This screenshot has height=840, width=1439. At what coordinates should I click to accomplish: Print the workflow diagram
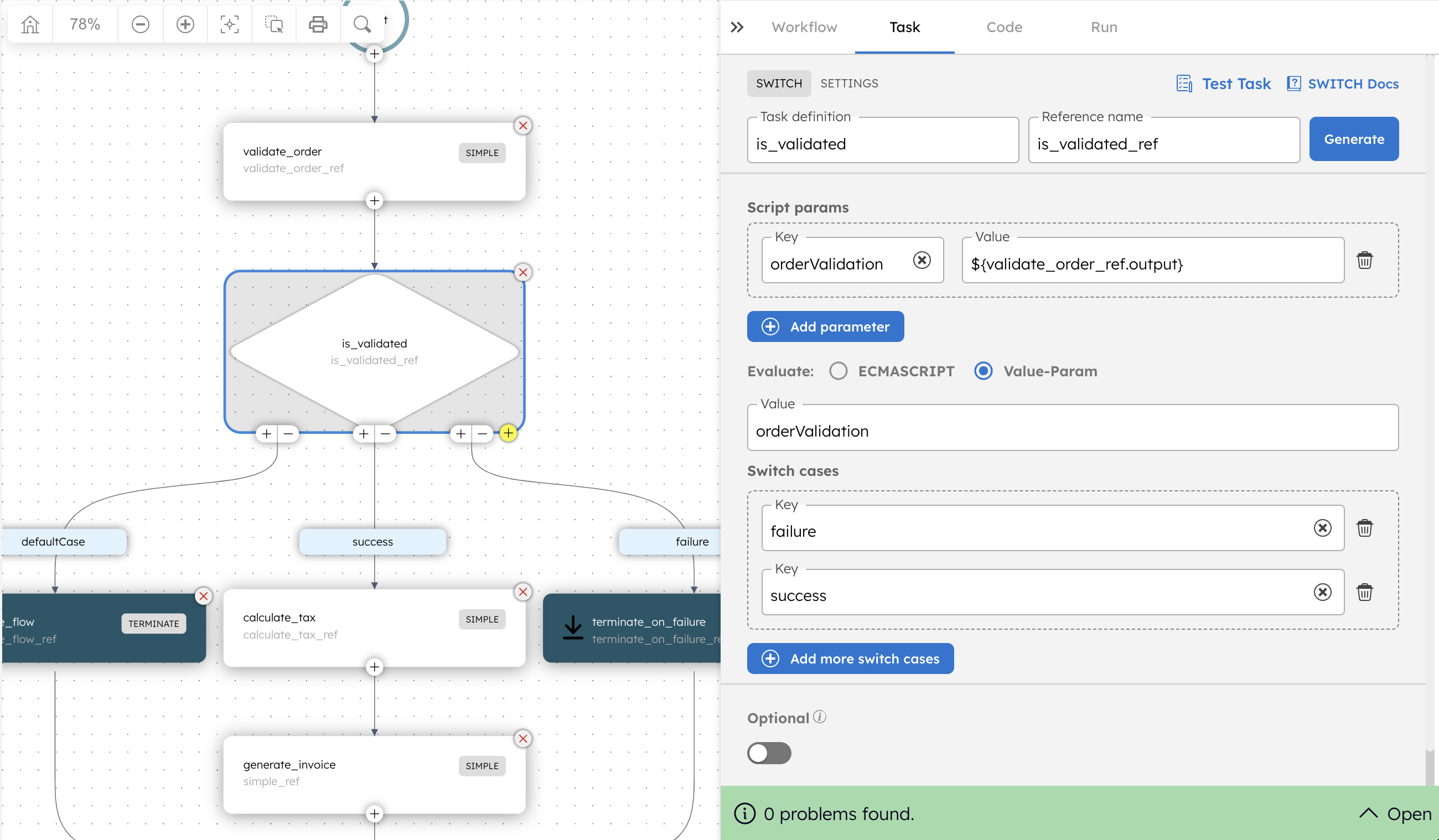coord(318,24)
